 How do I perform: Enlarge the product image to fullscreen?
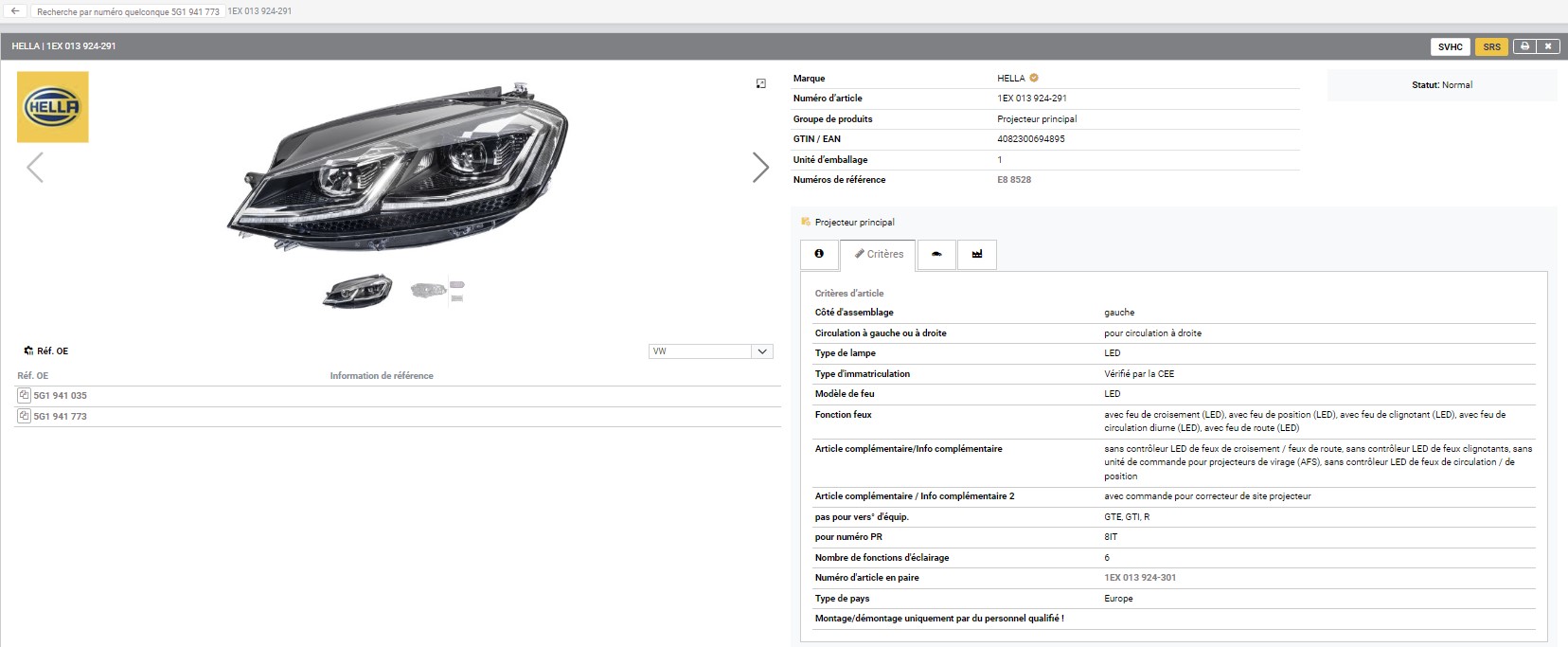pyautogui.click(x=761, y=83)
